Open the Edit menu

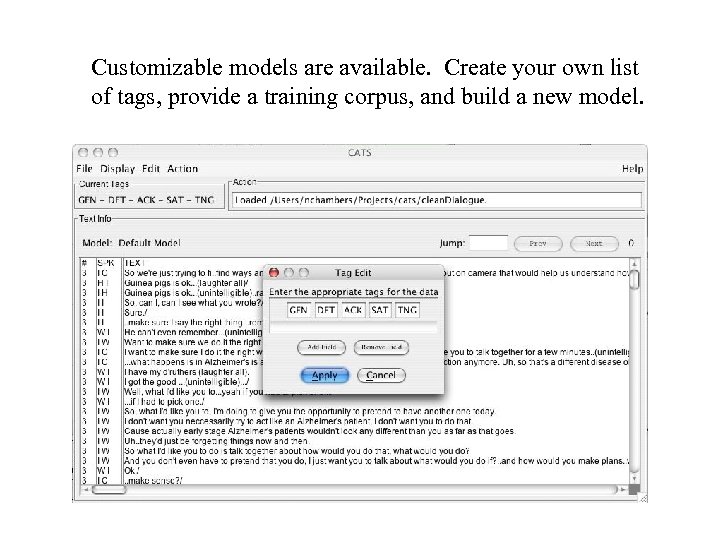pos(151,169)
